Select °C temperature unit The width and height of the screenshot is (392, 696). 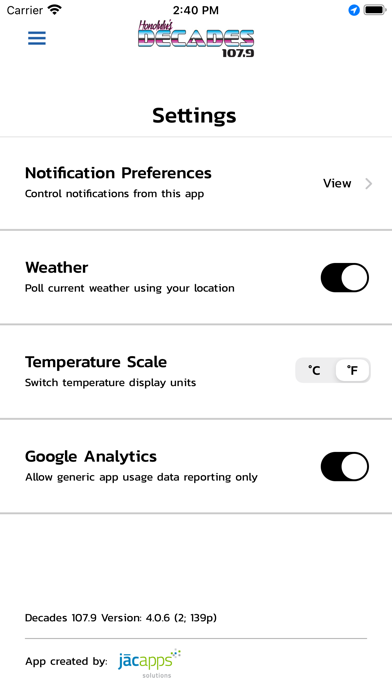[315, 370]
